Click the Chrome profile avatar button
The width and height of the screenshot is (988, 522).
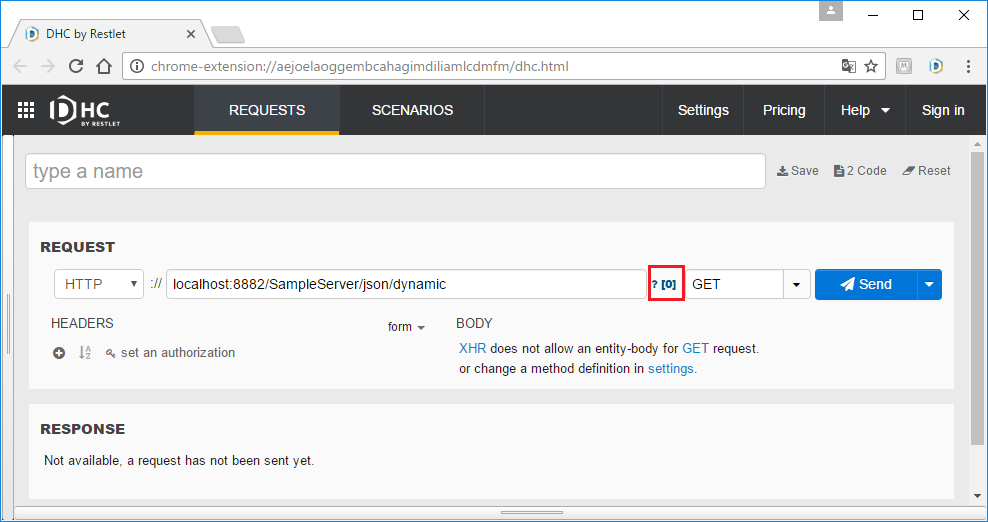831,11
